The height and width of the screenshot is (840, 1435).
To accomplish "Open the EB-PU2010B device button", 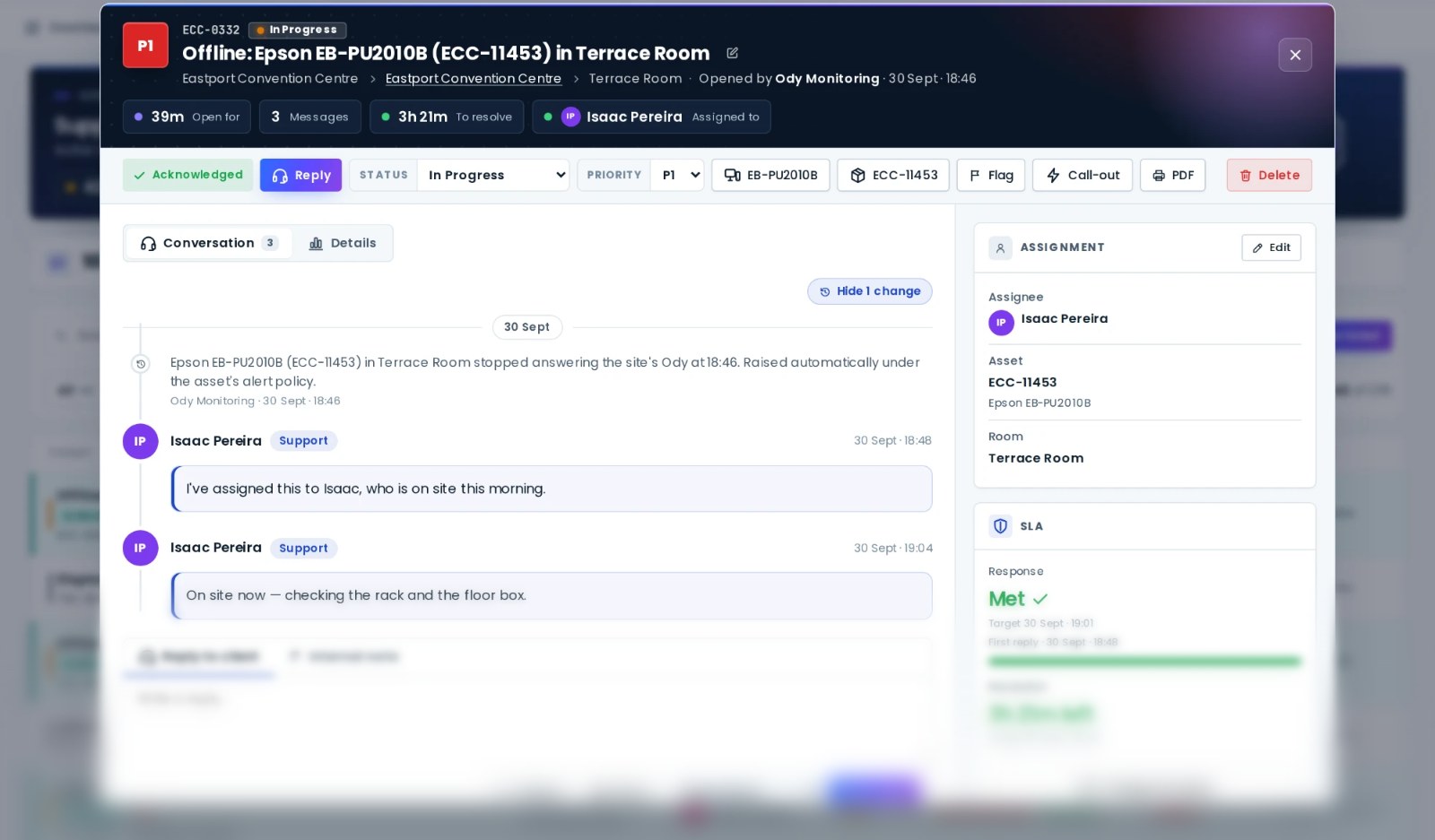I will 770,175.
